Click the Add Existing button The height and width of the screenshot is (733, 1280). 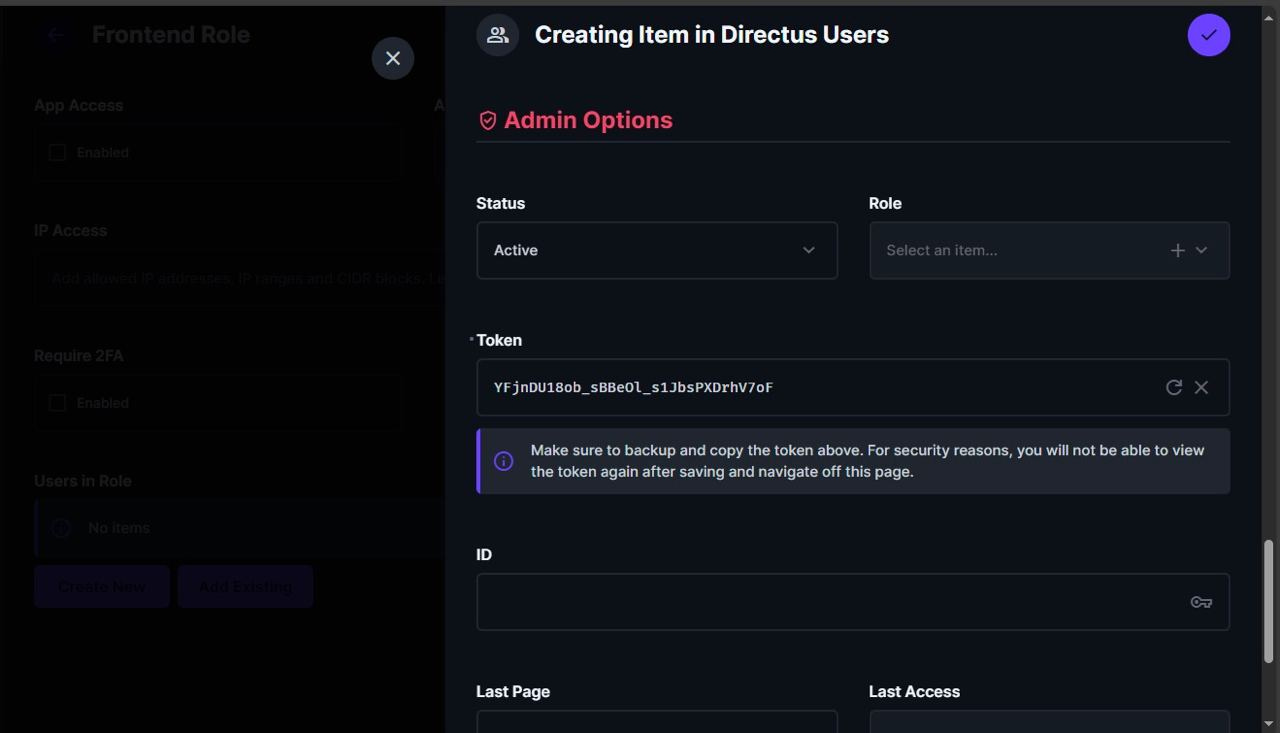click(245, 586)
